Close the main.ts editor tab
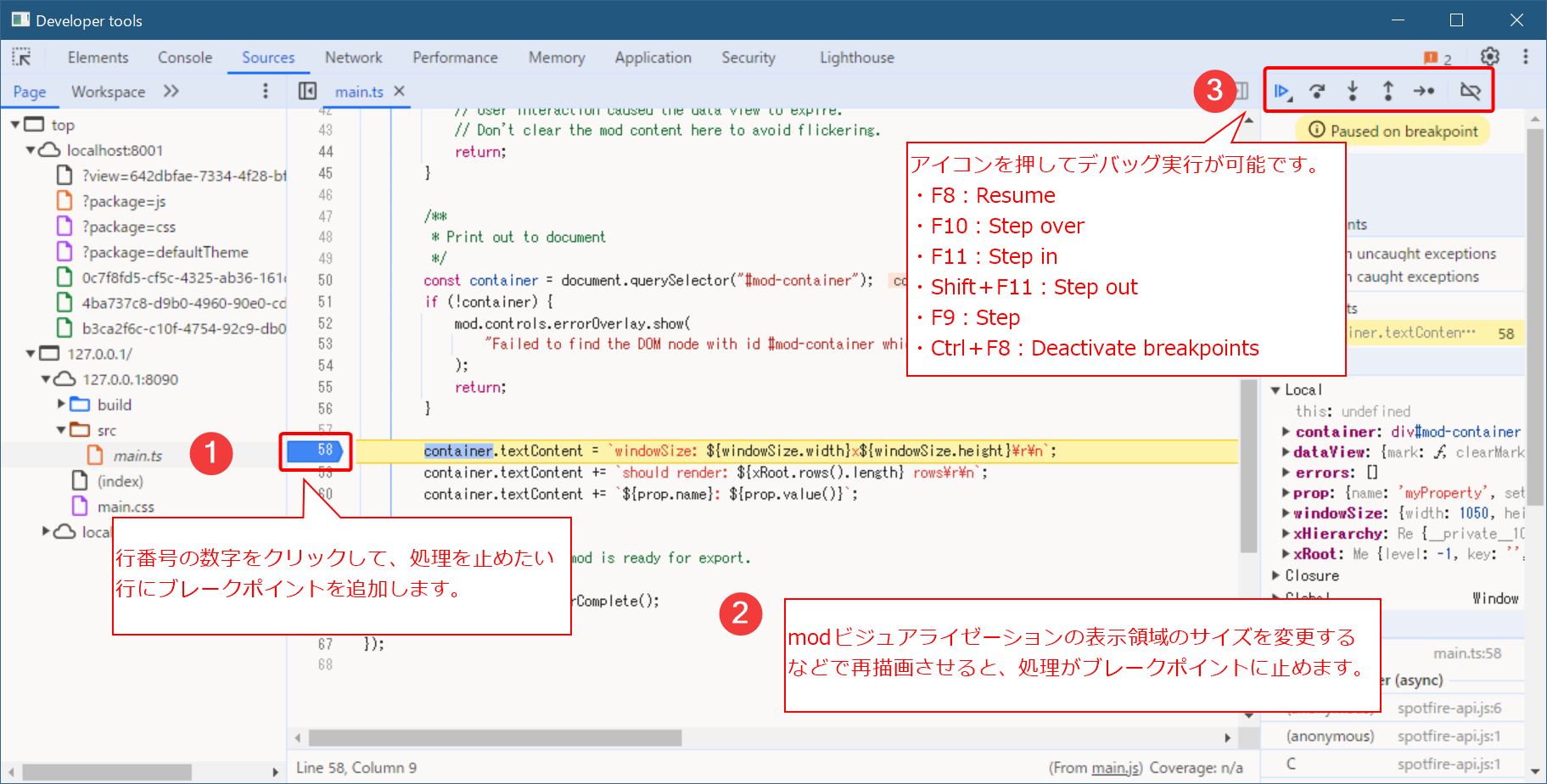Screen dimensions: 1547x784 coord(400,91)
